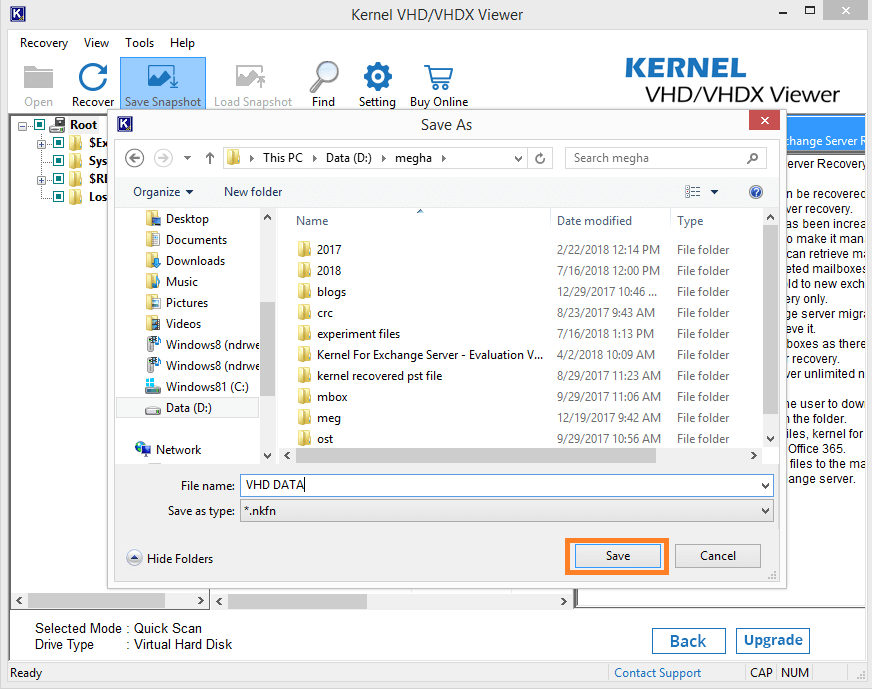Viewport: 877px width, 689px height.
Task: Click the search magnifier in Search megha
Action: coord(753,158)
